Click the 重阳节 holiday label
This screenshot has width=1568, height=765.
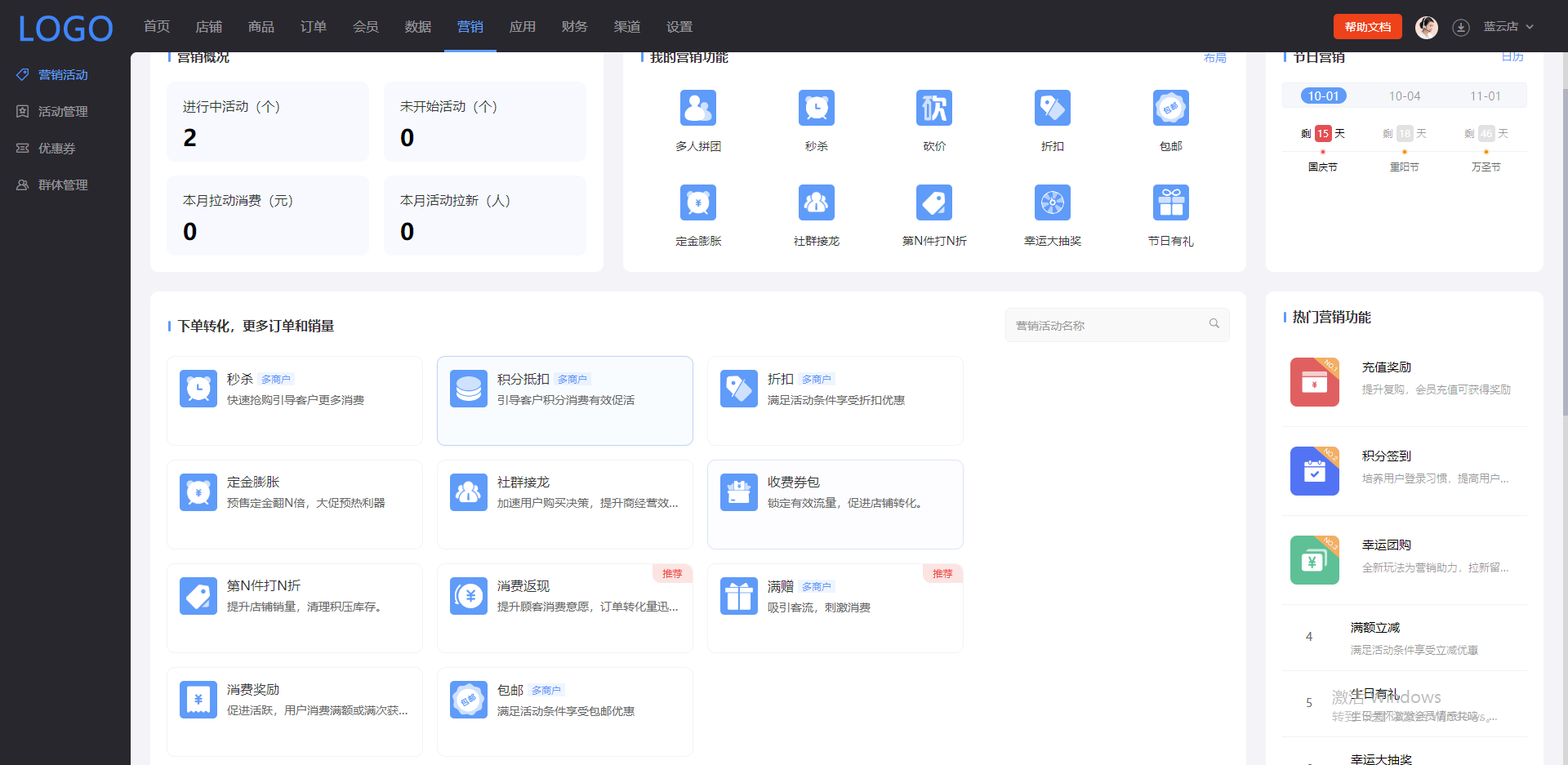click(1405, 167)
